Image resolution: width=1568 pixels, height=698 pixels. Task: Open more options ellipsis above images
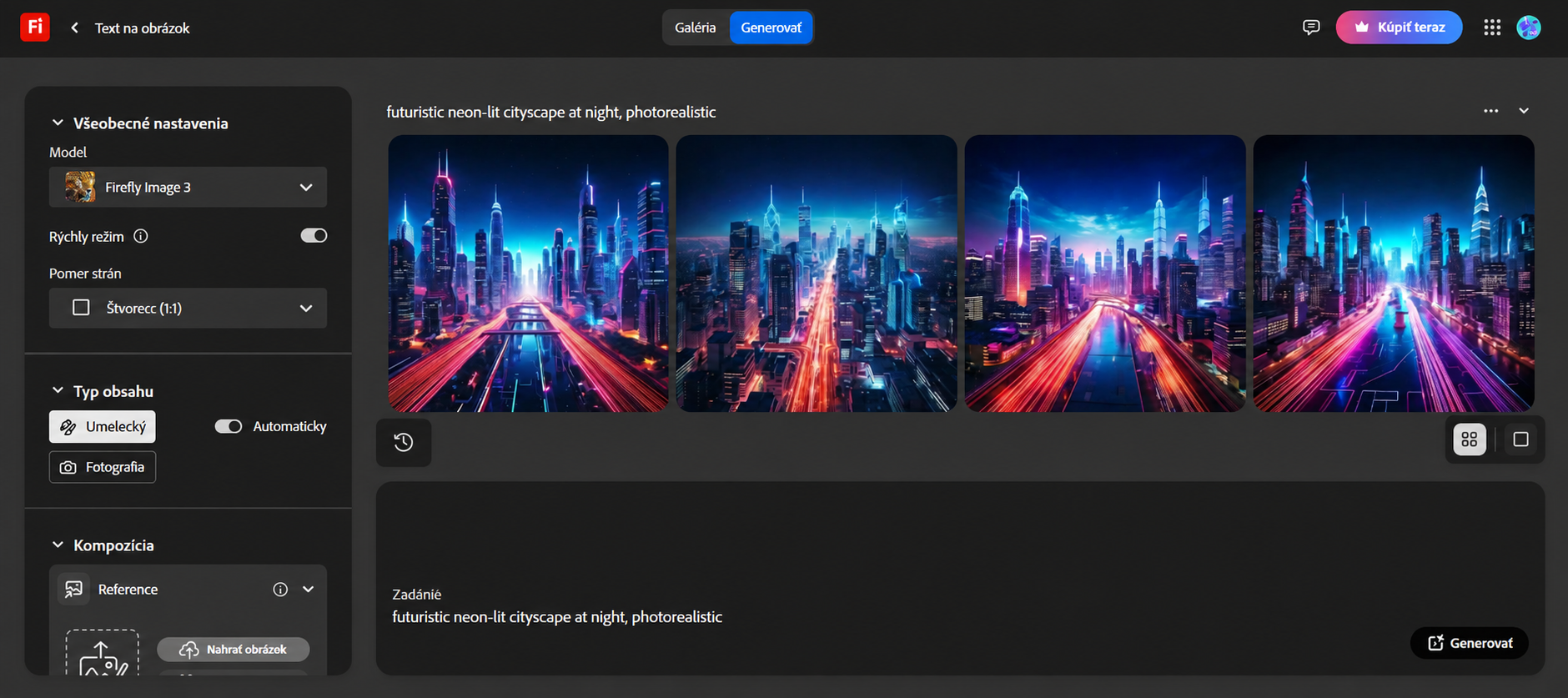(x=1490, y=111)
